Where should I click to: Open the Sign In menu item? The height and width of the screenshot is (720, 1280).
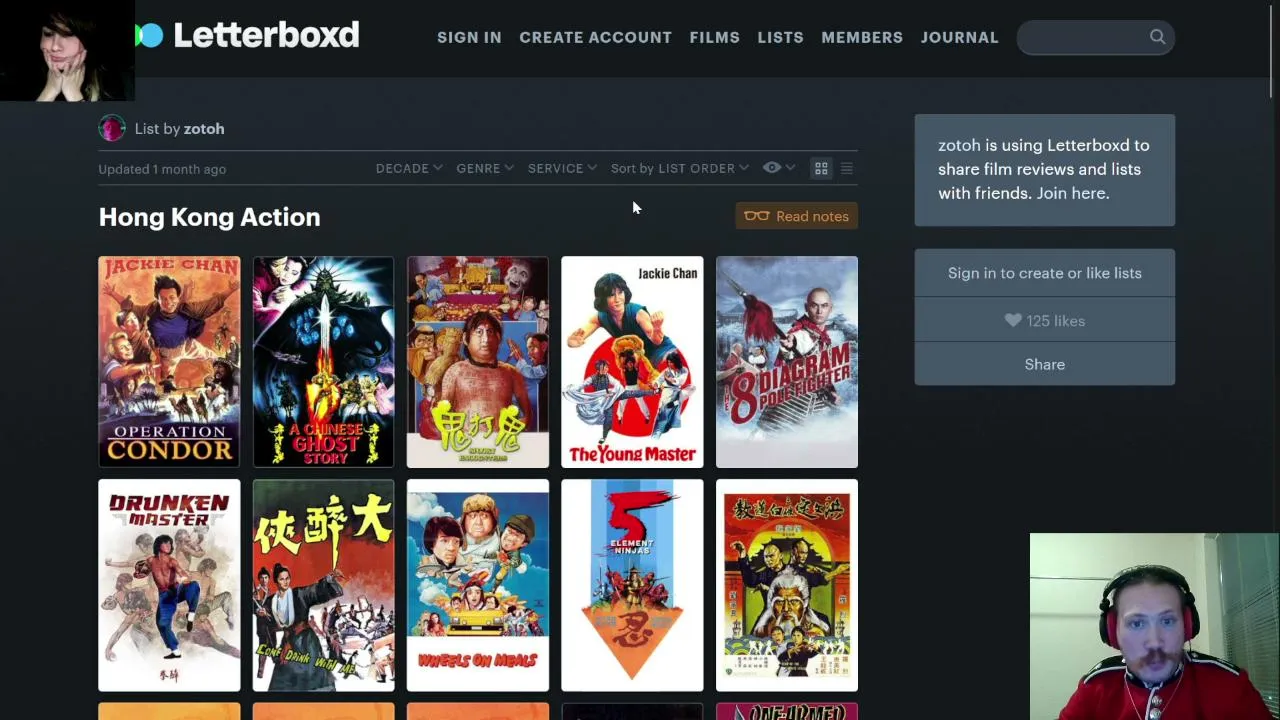(x=469, y=37)
